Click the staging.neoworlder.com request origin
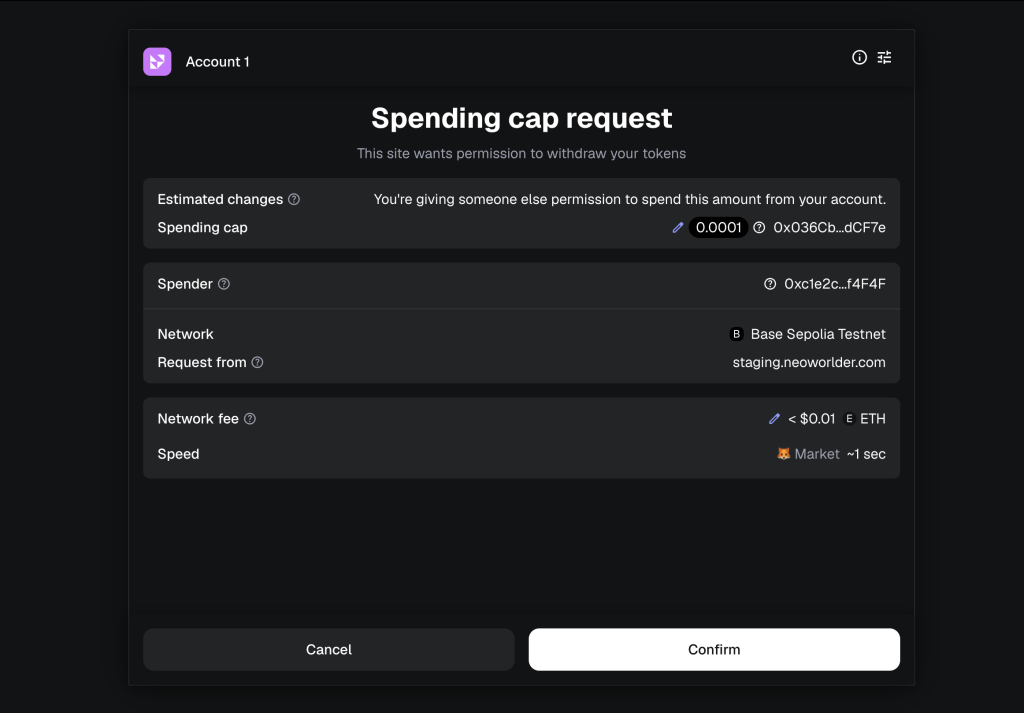This screenshot has height=713, width=1024. click(x=809, y=362)
